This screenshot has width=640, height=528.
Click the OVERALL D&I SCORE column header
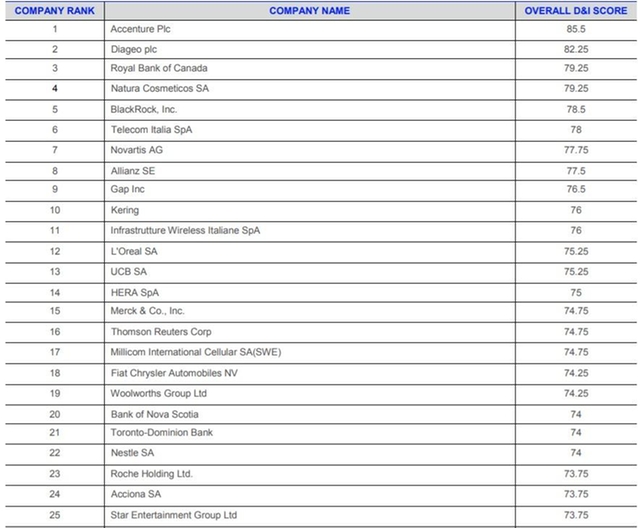click(575, 10)
